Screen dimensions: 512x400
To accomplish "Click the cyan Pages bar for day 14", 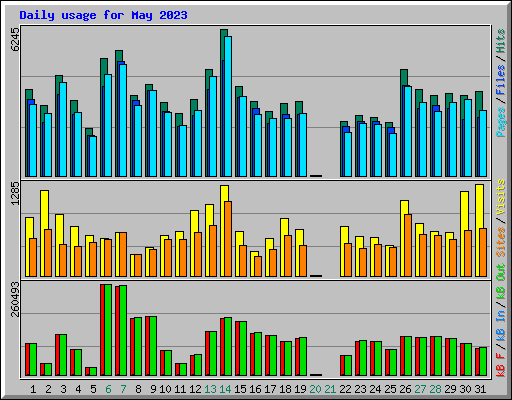I will [x=228, y=106].
